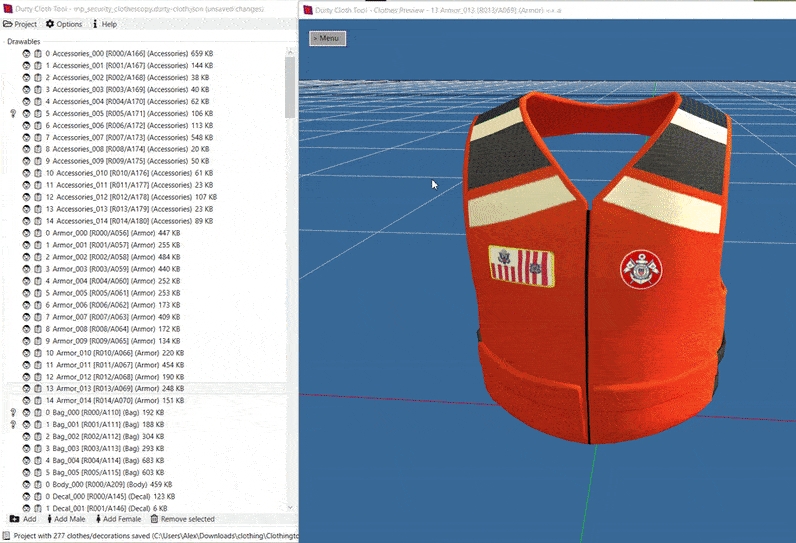Click the drawables list scrollbar down arrow
Image resolution: width=796 pixels, height=543 pixels.
click(x=290, y=507)
